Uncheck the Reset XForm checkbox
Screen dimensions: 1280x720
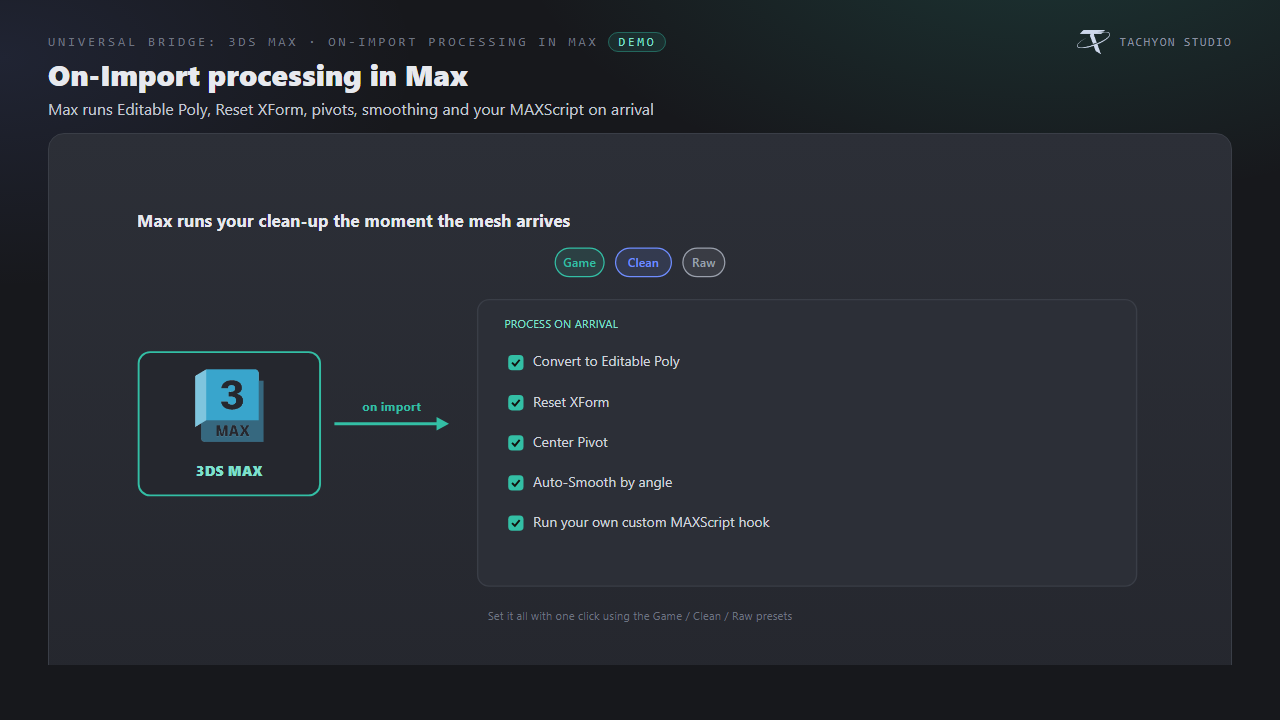pyautogui.click(x=516, y=403)
